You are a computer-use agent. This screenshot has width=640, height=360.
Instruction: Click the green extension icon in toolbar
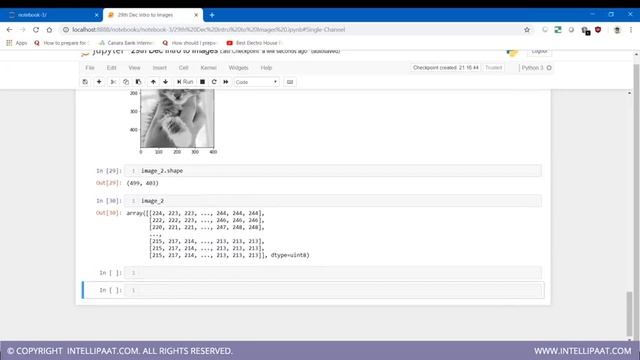[558, 30]
